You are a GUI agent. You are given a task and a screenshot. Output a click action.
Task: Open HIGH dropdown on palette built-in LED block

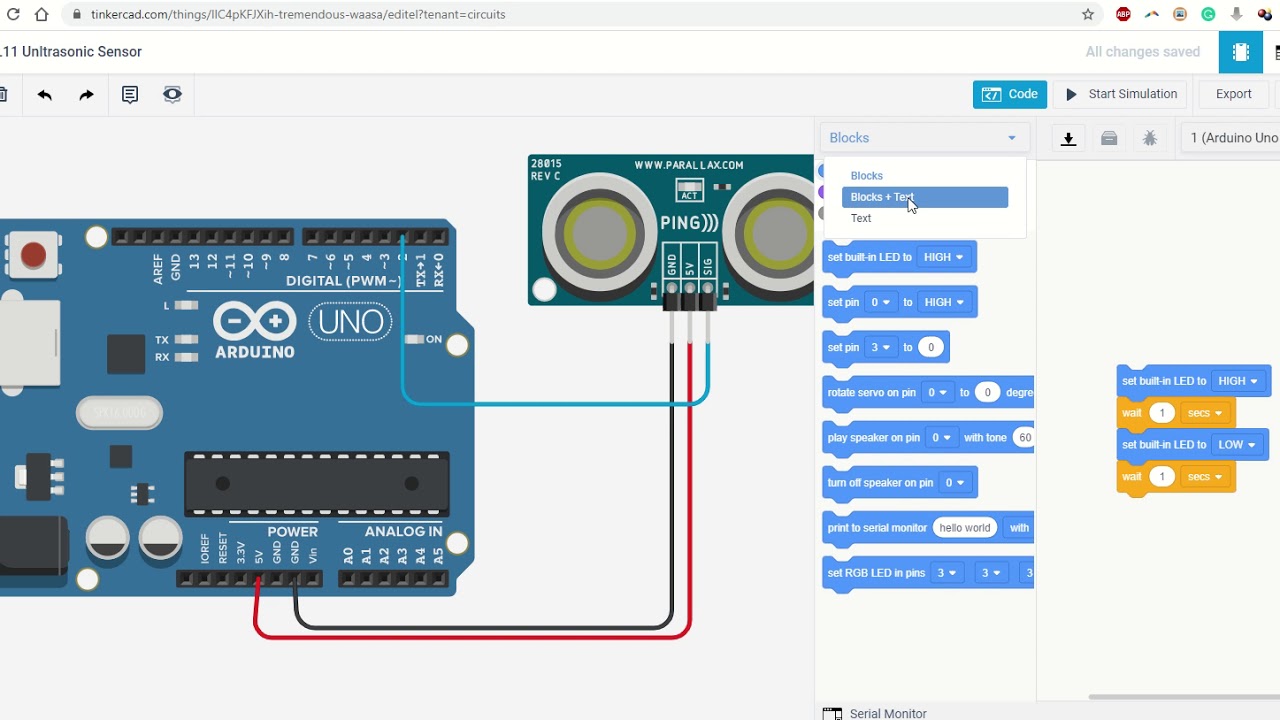click(943, 257)
